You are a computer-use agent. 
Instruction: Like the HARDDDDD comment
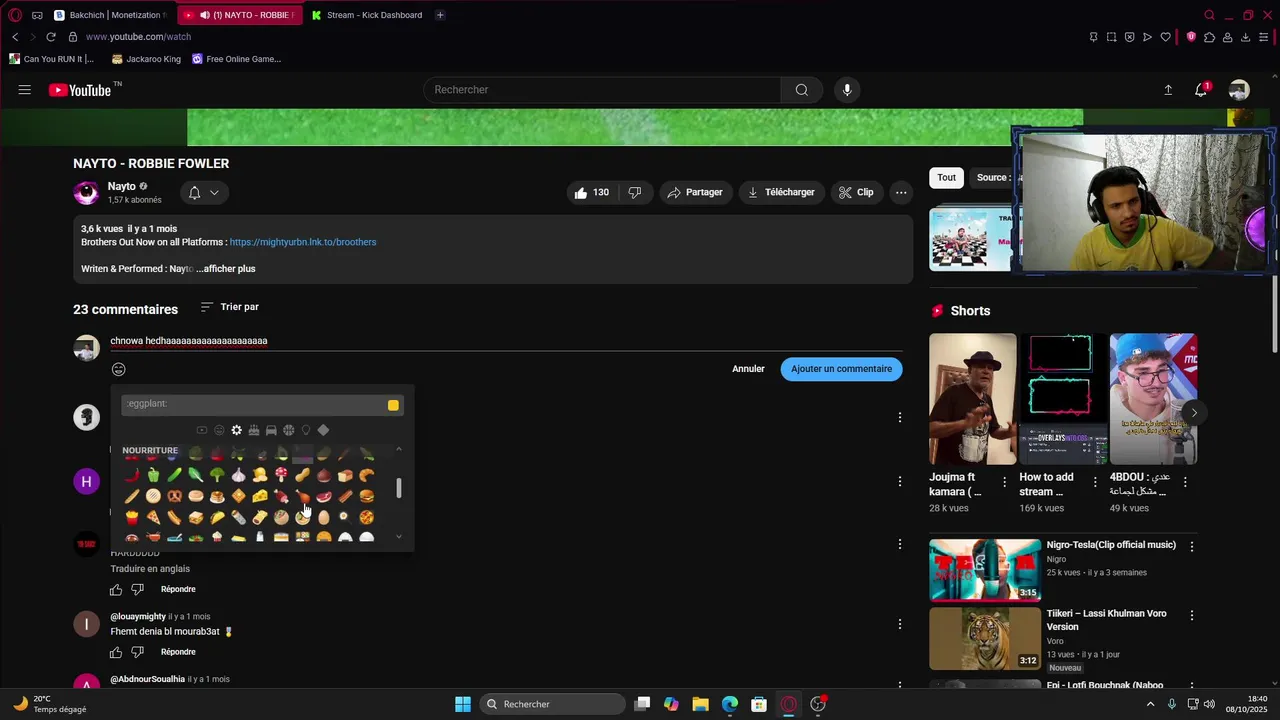coord(116,590)
